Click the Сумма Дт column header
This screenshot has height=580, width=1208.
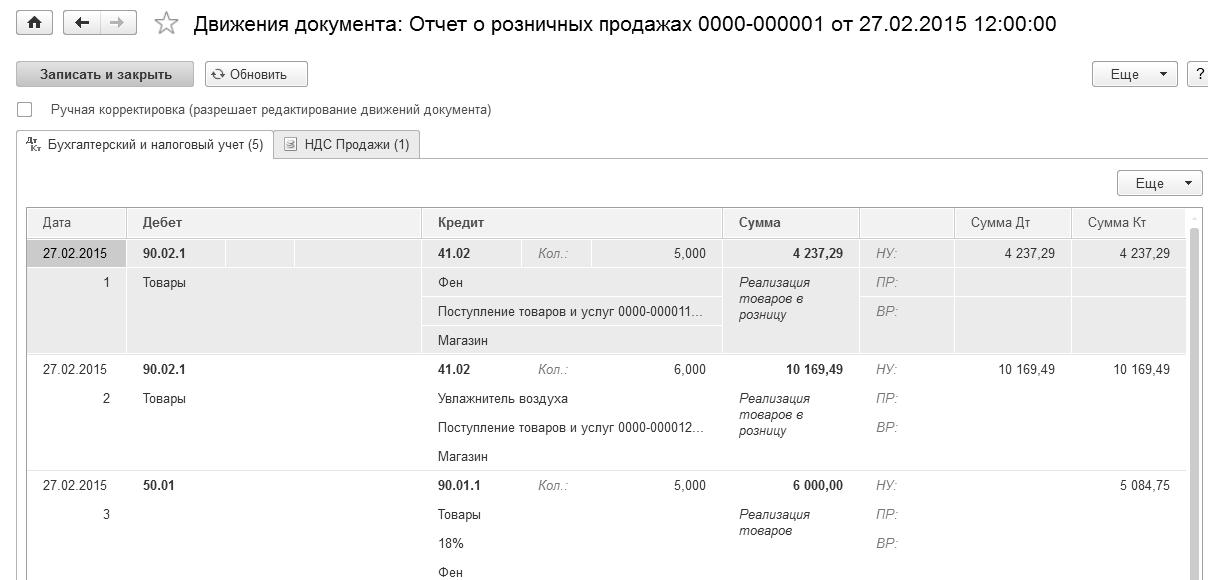coord(1000,223)
